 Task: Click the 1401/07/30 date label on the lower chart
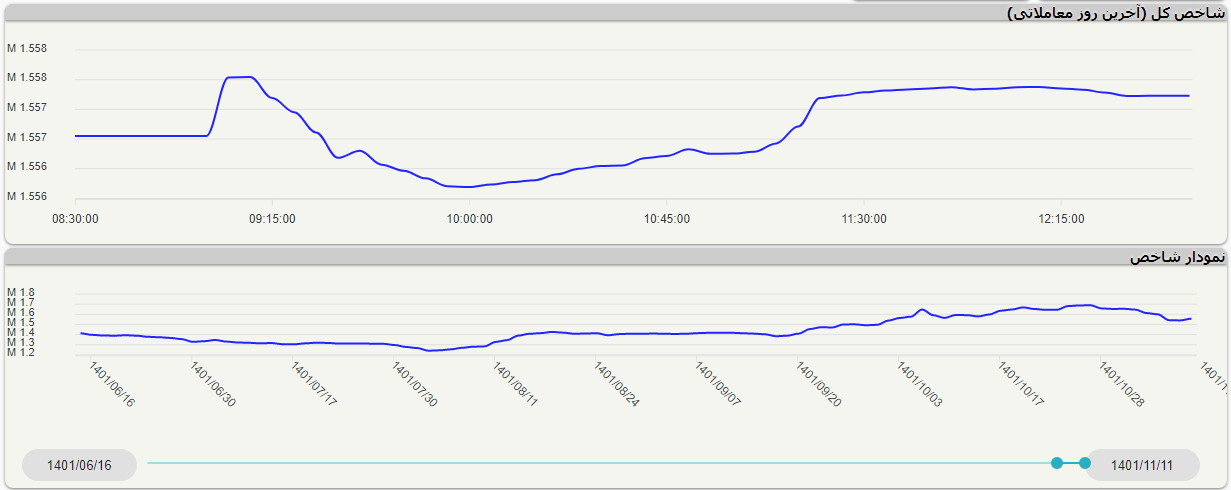[414, 385]
